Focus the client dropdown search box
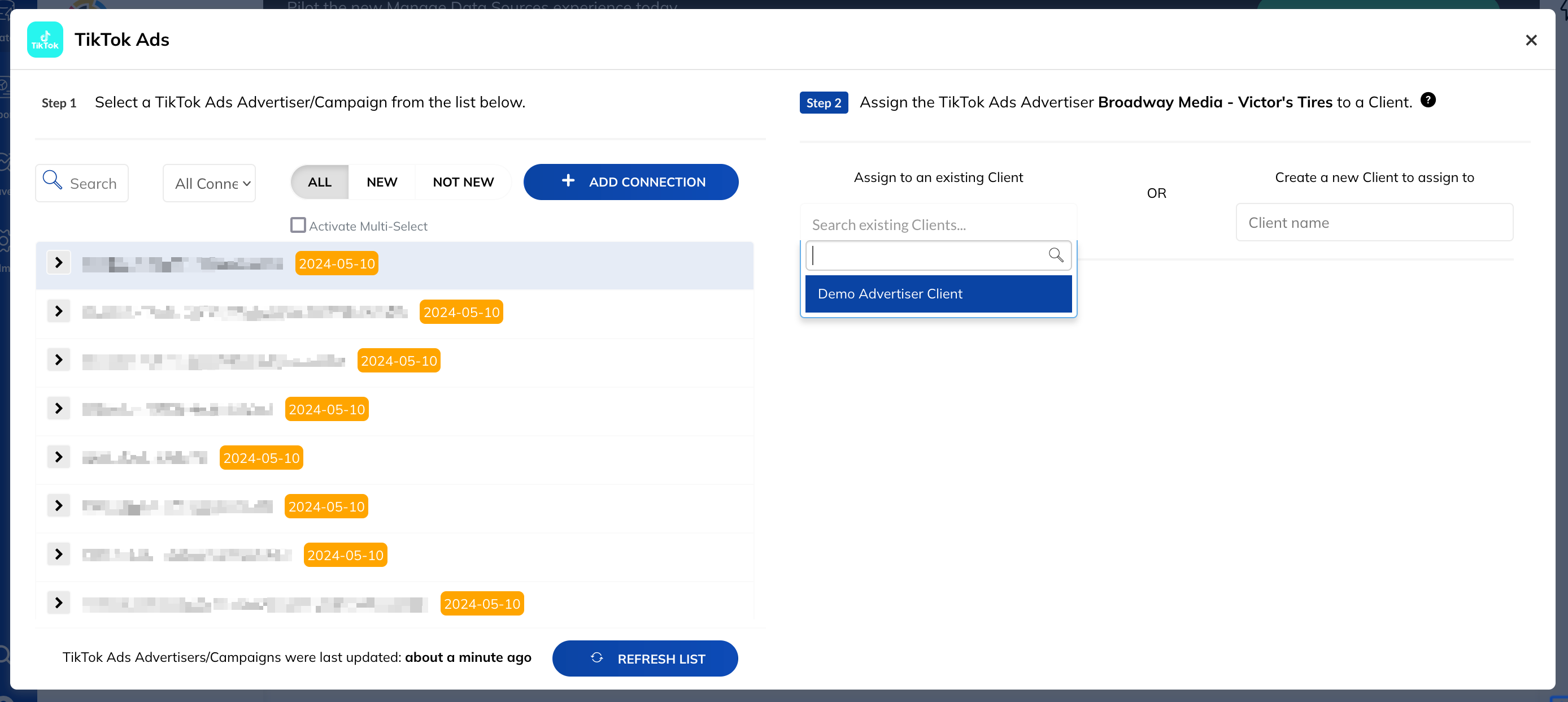1568x702 pixels. point(938,255)
